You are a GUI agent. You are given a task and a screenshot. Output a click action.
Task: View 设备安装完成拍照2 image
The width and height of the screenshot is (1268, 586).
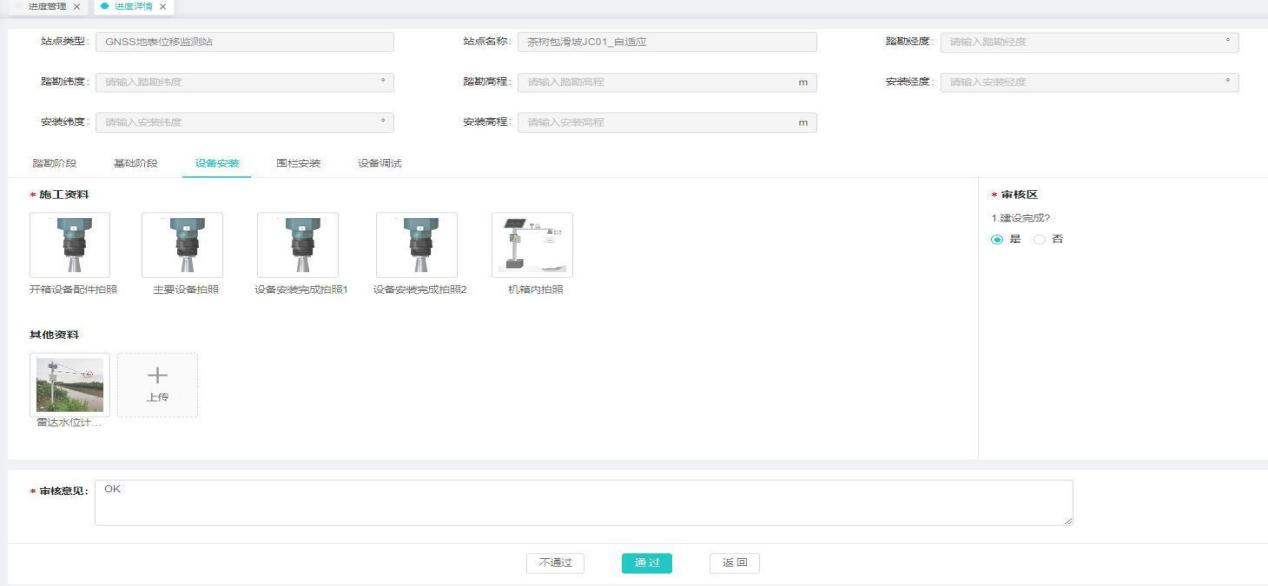point(416,245)
